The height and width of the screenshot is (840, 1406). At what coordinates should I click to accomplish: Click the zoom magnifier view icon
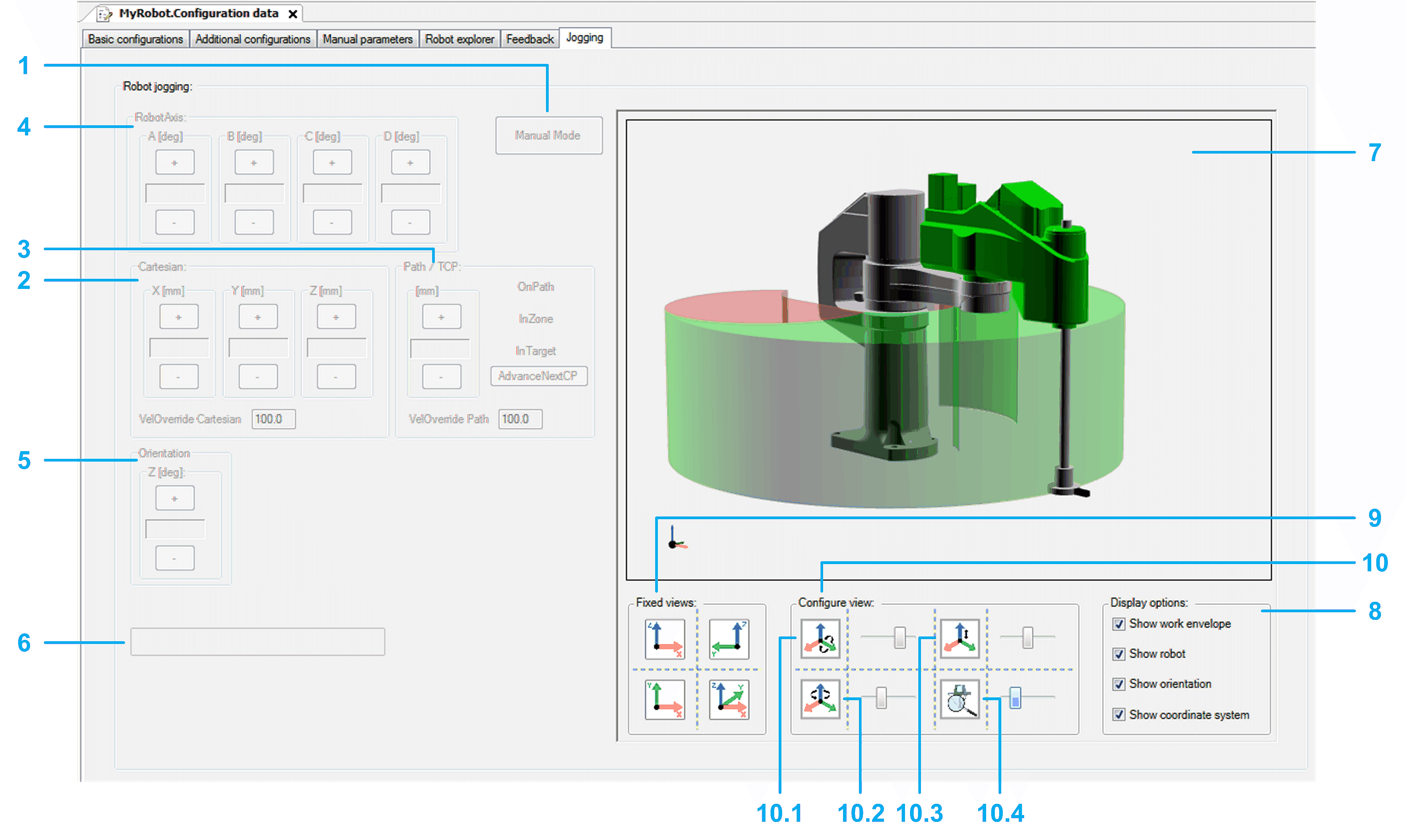pos(960,700)
